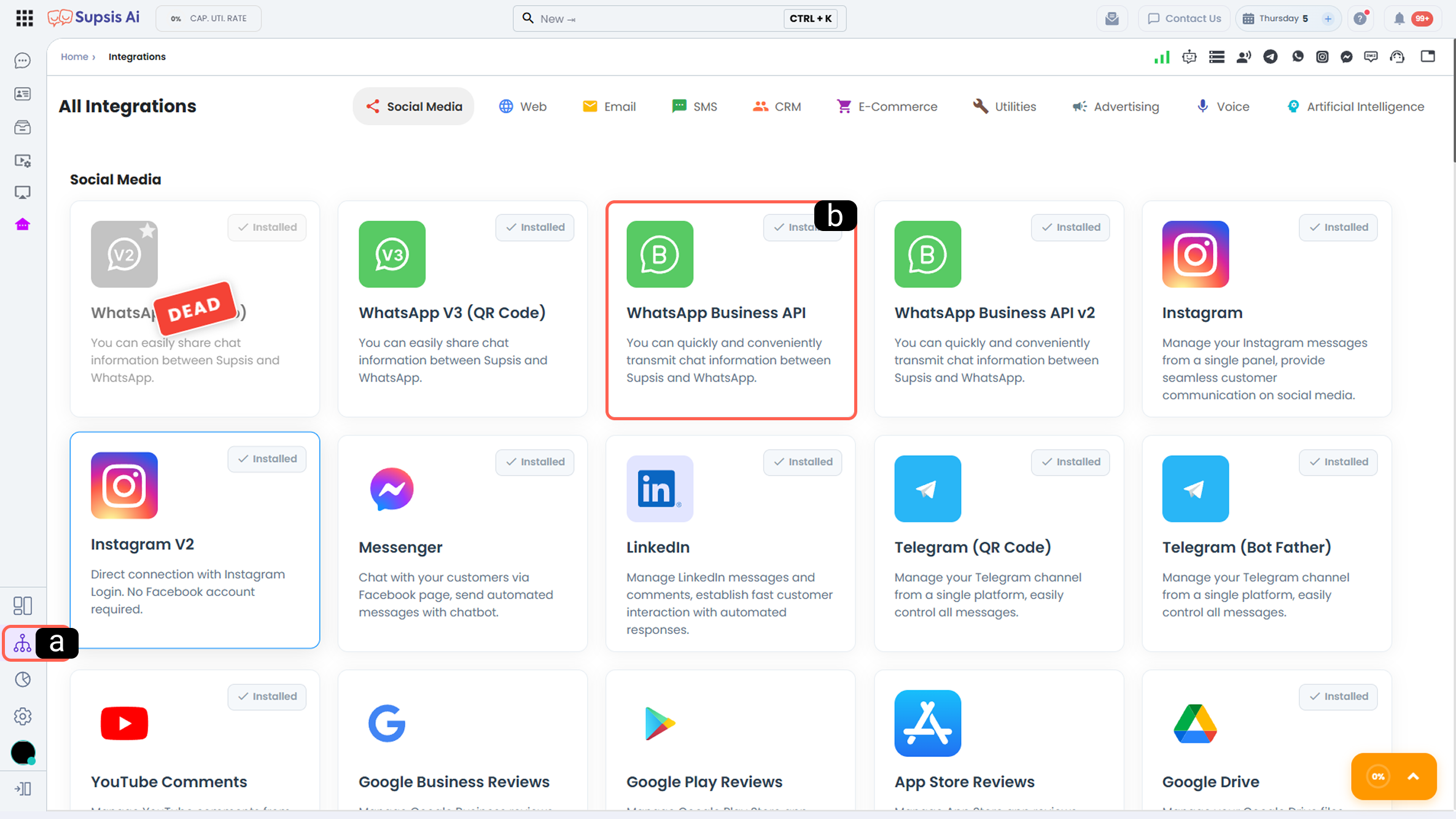Open the WhatsApp V3 (QR Code) card icon

coord(392,254)
